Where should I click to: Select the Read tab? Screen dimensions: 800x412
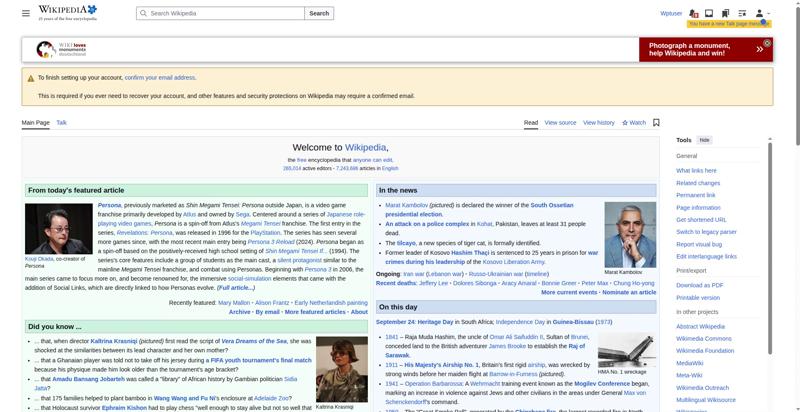click(531, 122)
